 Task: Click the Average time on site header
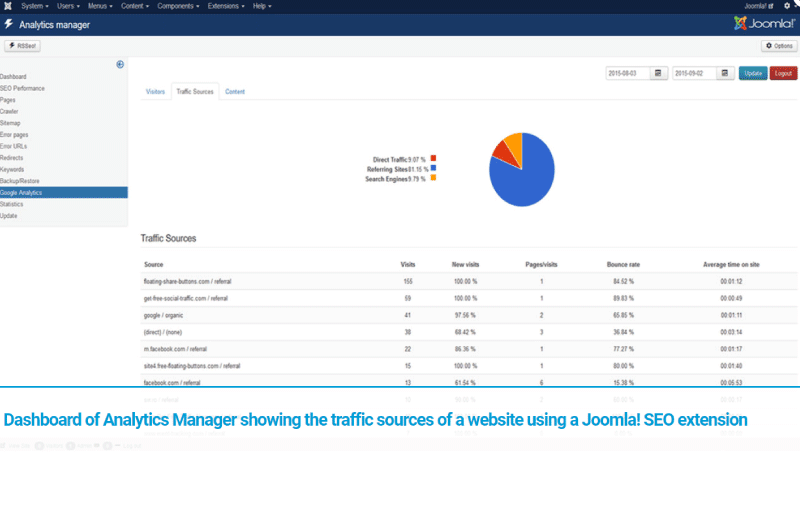pyautogui.click(x=731, y=265)
